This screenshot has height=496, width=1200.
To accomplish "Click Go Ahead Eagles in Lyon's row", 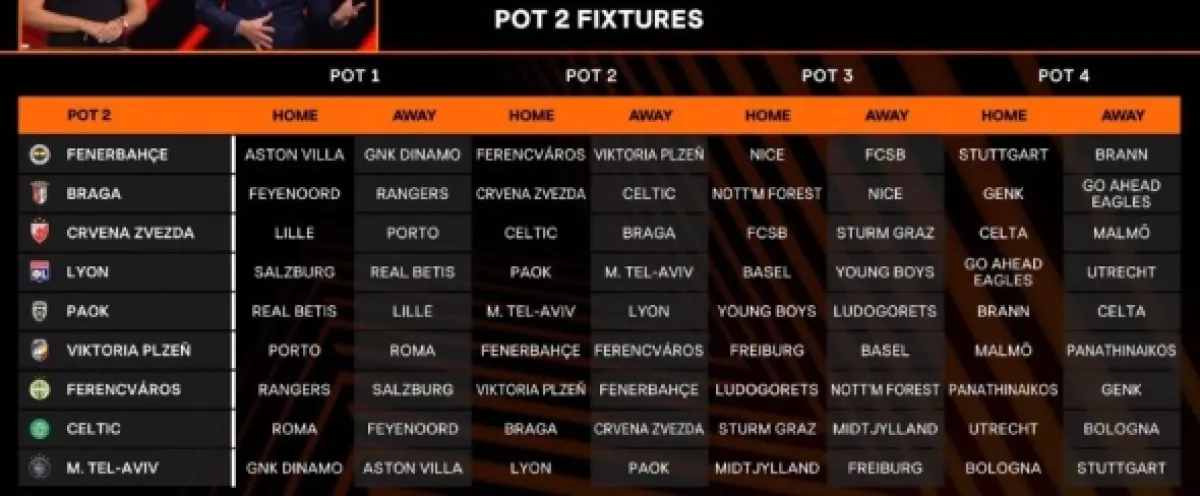I will point(1003,272).
